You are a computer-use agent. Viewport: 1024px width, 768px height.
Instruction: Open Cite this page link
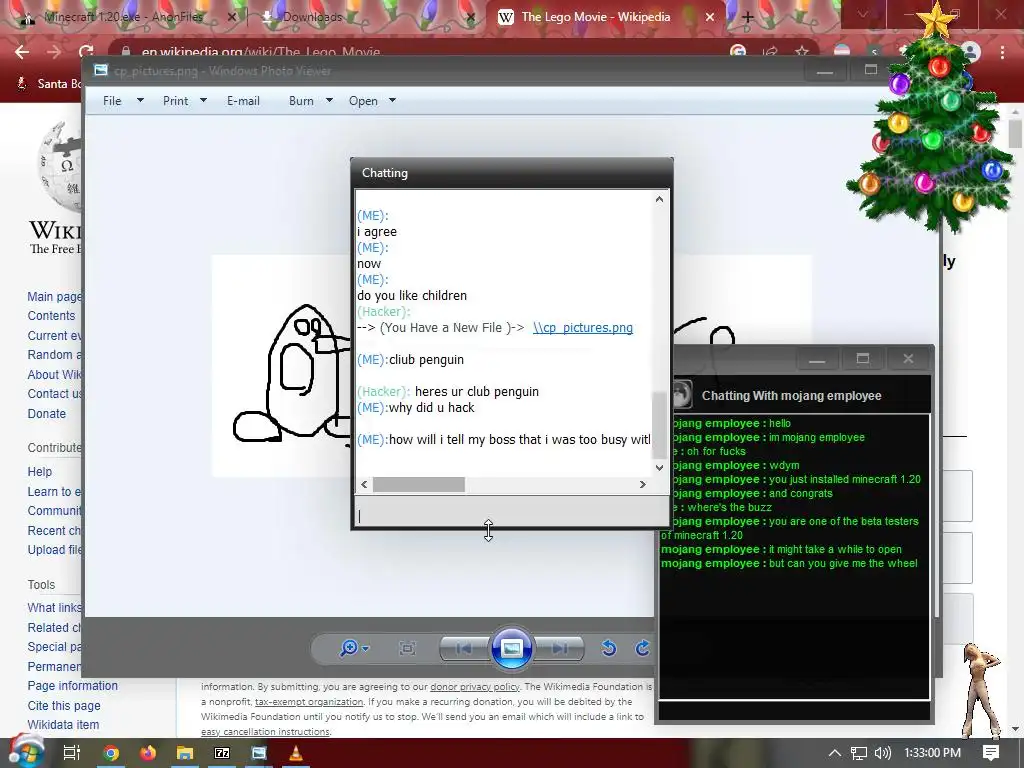[x=64, y=705]
